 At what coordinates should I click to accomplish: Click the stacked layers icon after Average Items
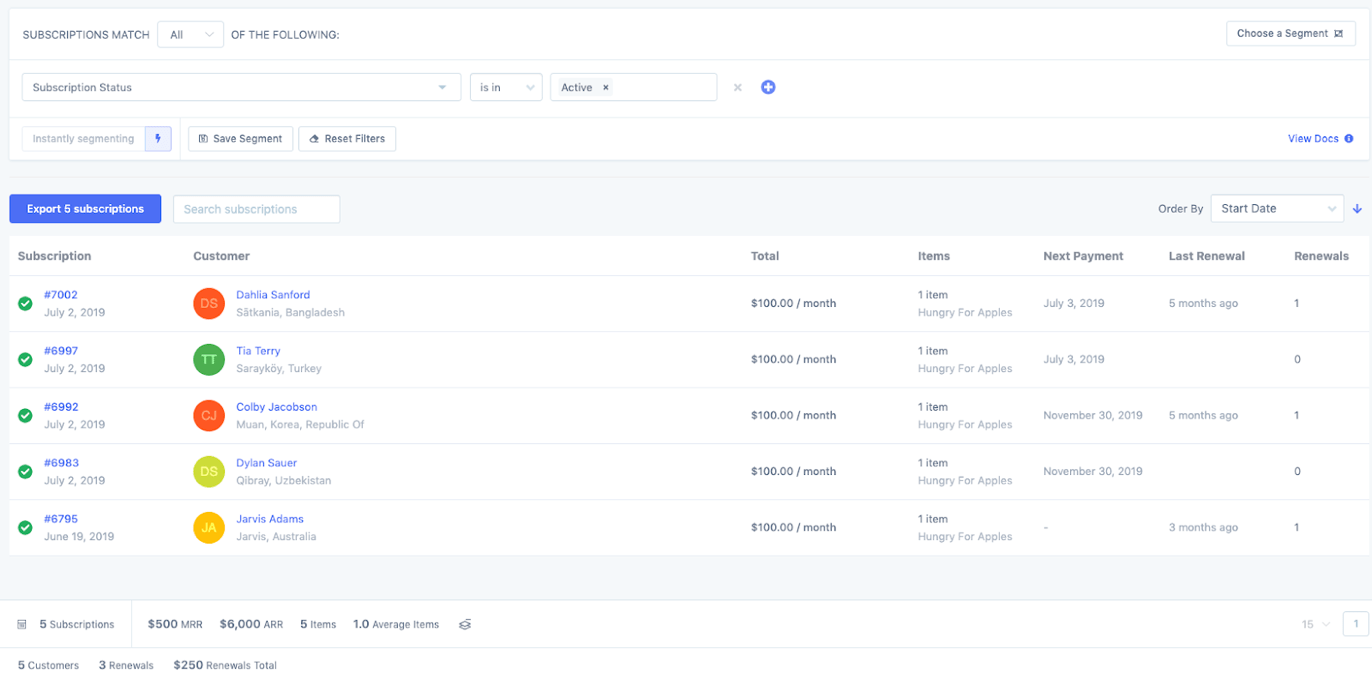tap(464, 624)
